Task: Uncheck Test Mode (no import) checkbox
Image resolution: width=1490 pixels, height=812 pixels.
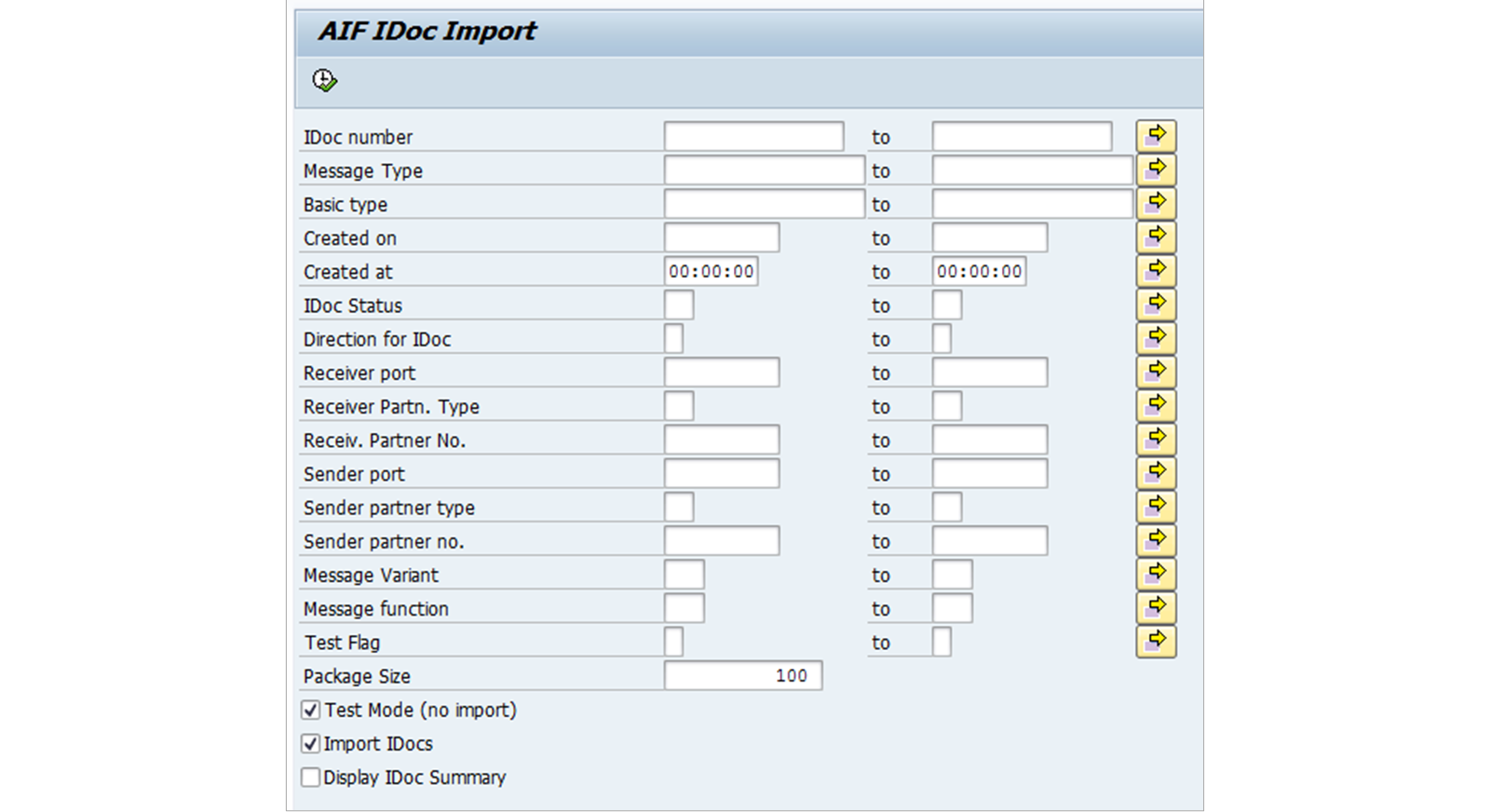Action: [x=311, y=710]
